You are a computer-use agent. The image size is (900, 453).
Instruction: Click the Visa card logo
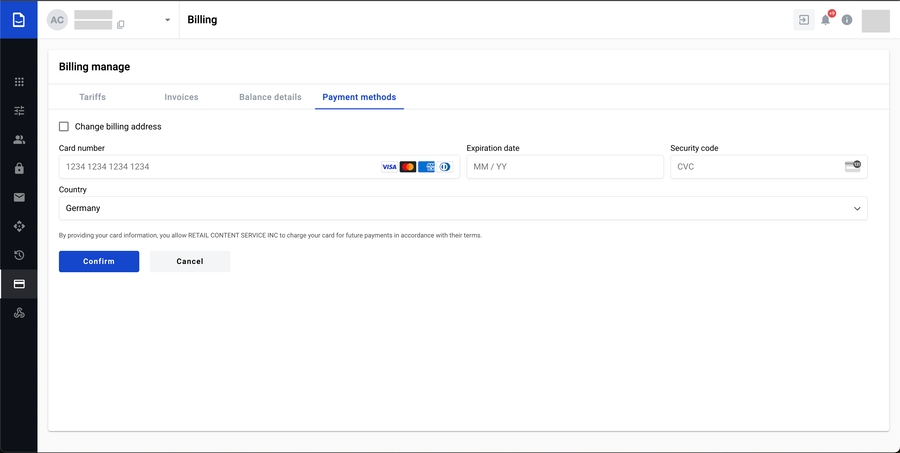389,167
